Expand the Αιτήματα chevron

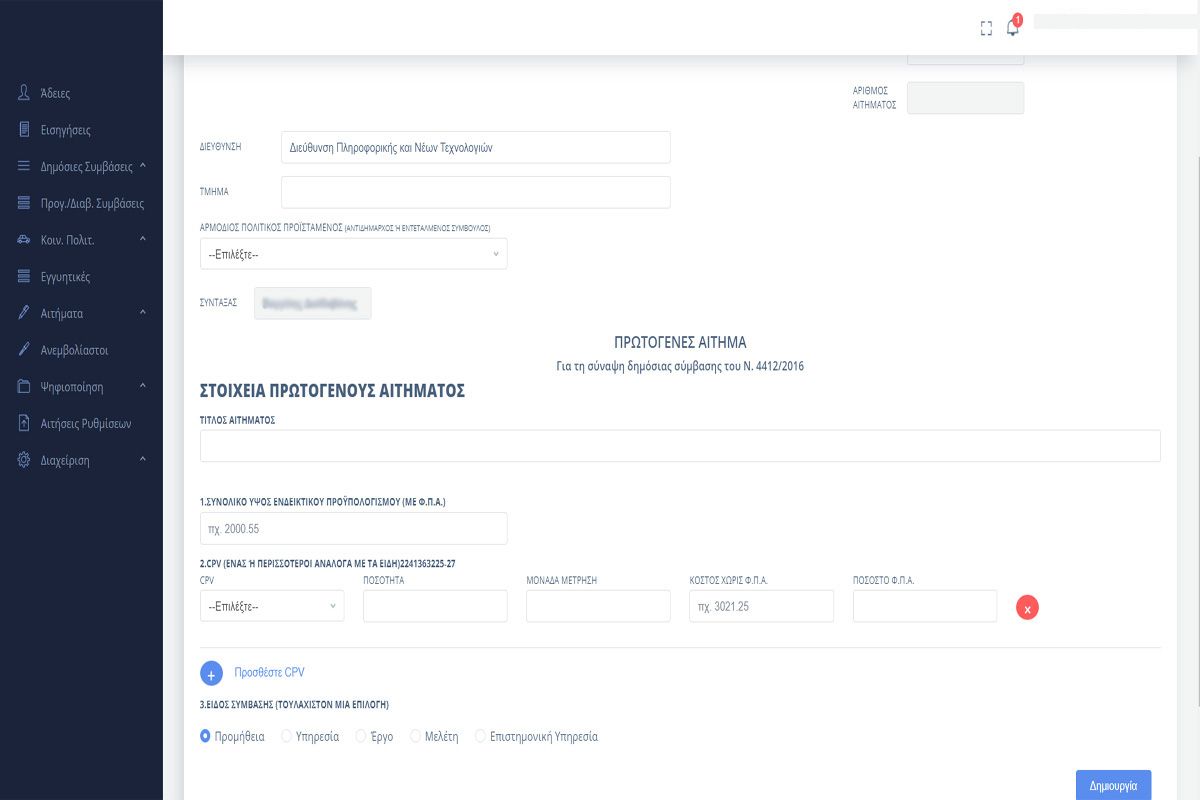(x=143, y=313)
